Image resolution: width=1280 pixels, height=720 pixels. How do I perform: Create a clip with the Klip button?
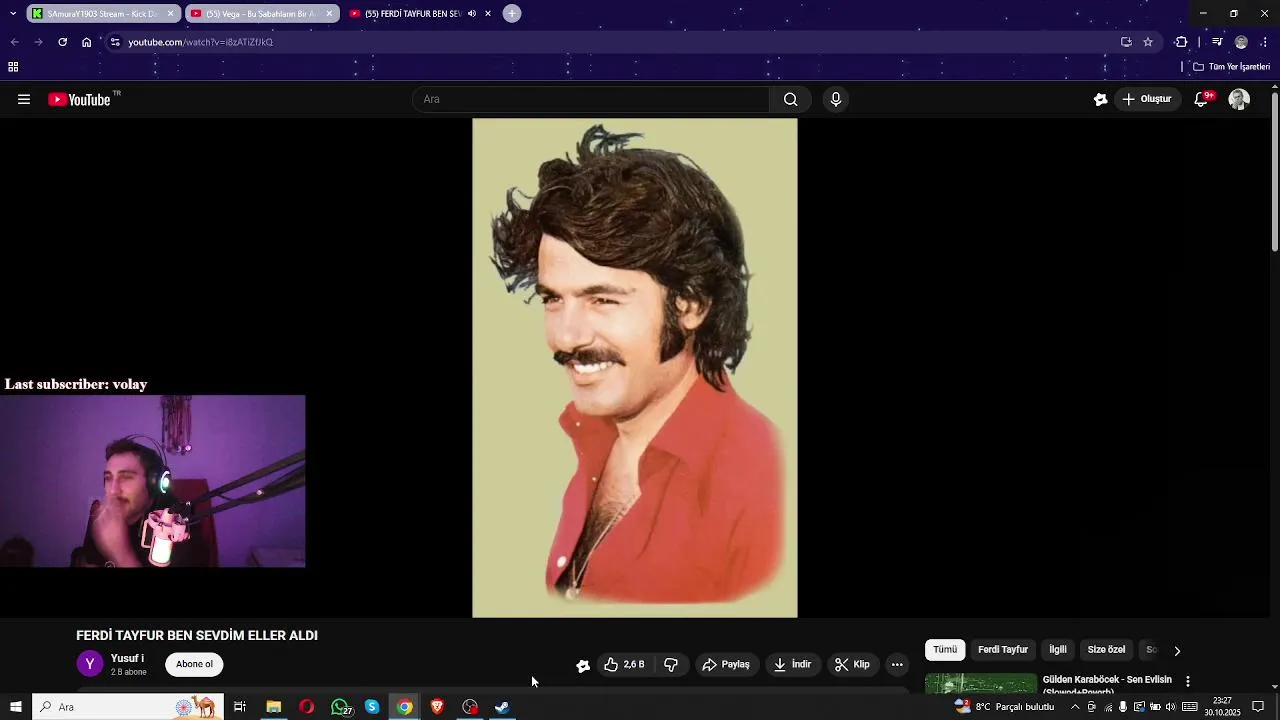pos(853,665)
